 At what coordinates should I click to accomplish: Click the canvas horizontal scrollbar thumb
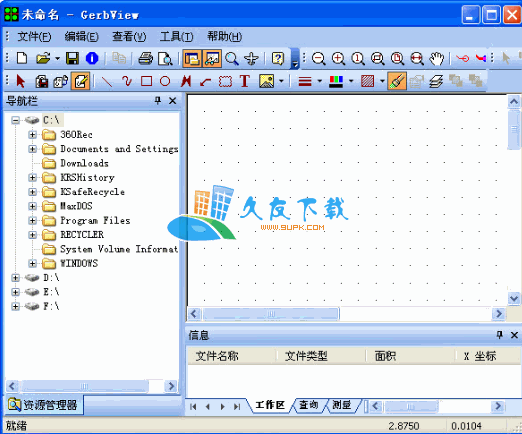[271, 314]
